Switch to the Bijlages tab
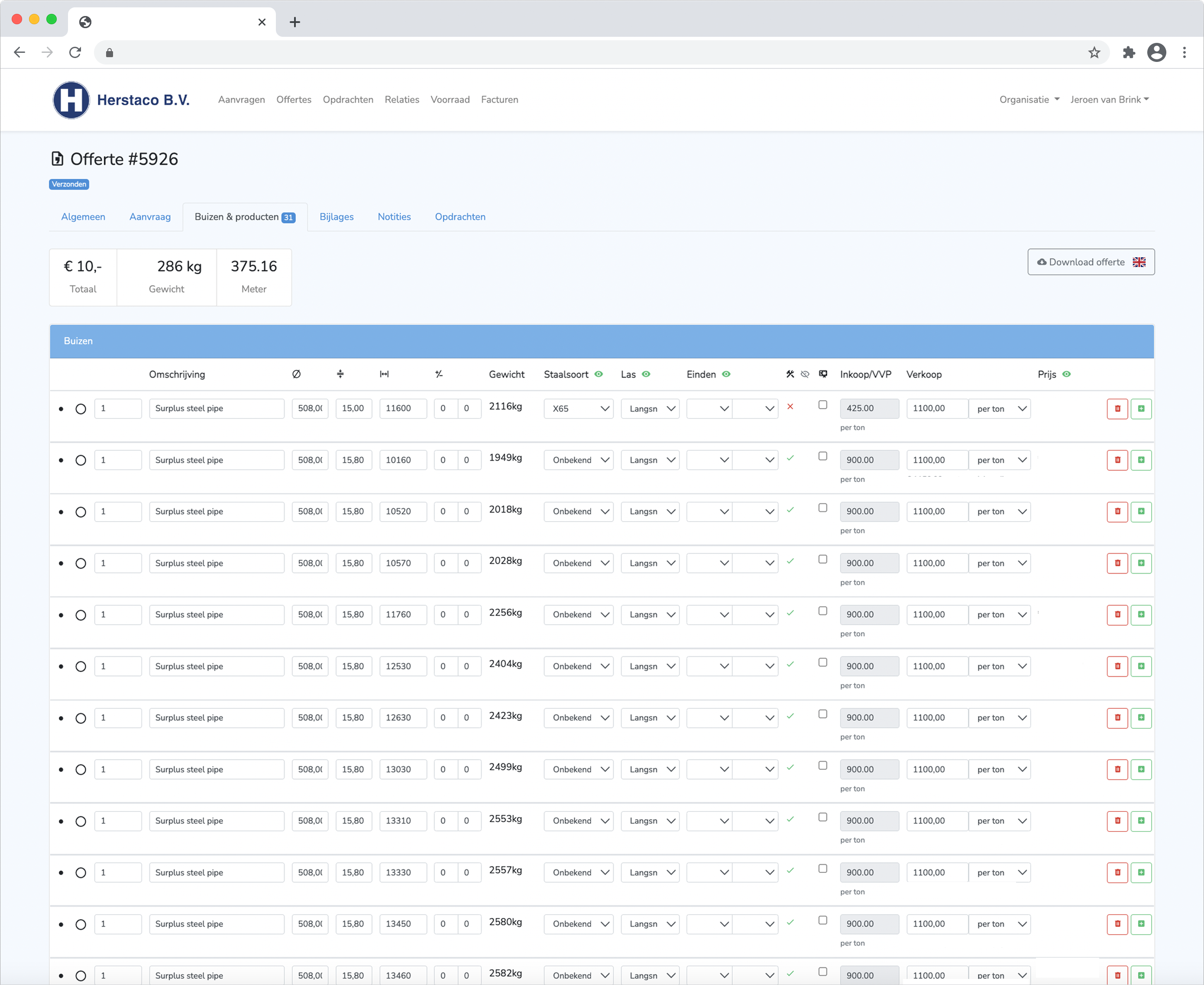This screenshot has width=1204, height=985. pos(336,217)
